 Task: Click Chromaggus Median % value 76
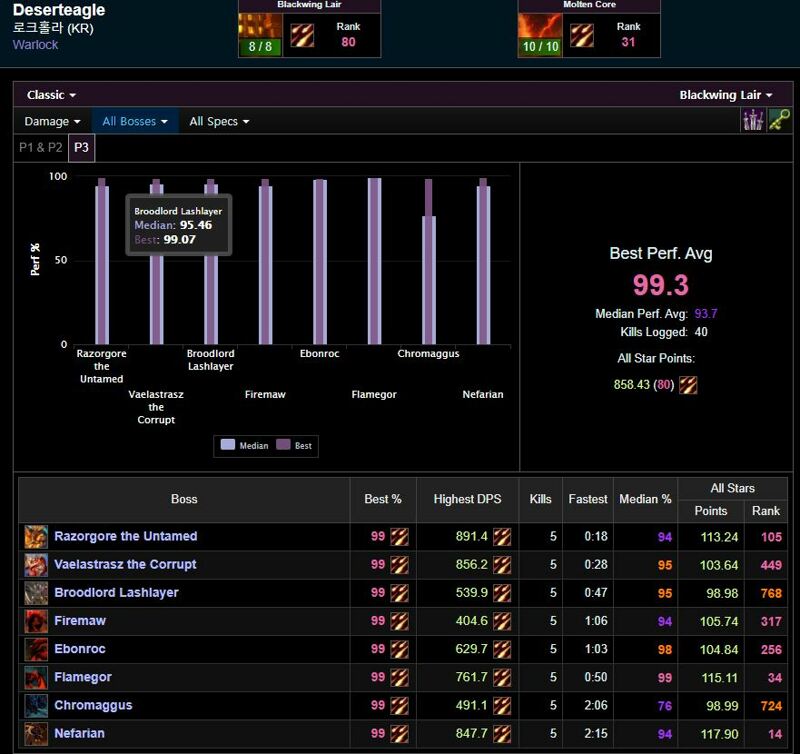click(664, 706)
